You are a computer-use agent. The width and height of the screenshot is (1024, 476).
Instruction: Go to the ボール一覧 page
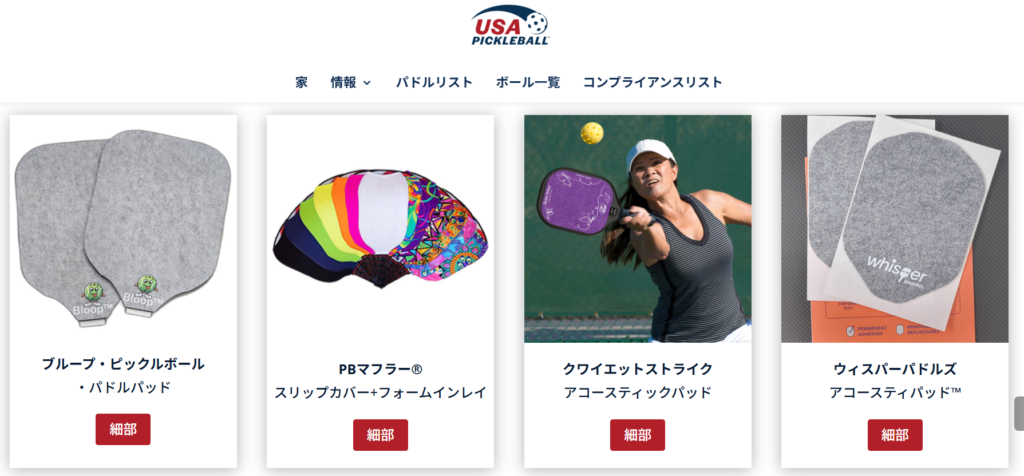528,82
